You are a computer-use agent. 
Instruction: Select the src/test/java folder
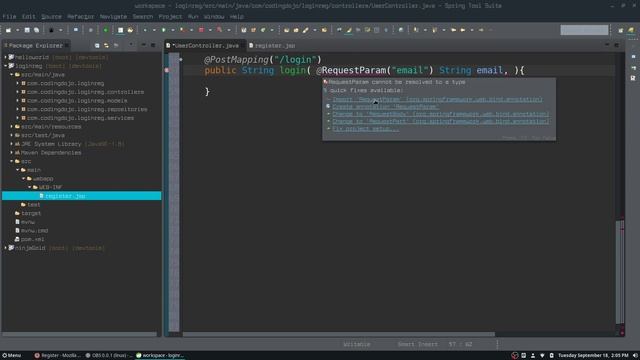pyautogui.click(x=42, y=135)
